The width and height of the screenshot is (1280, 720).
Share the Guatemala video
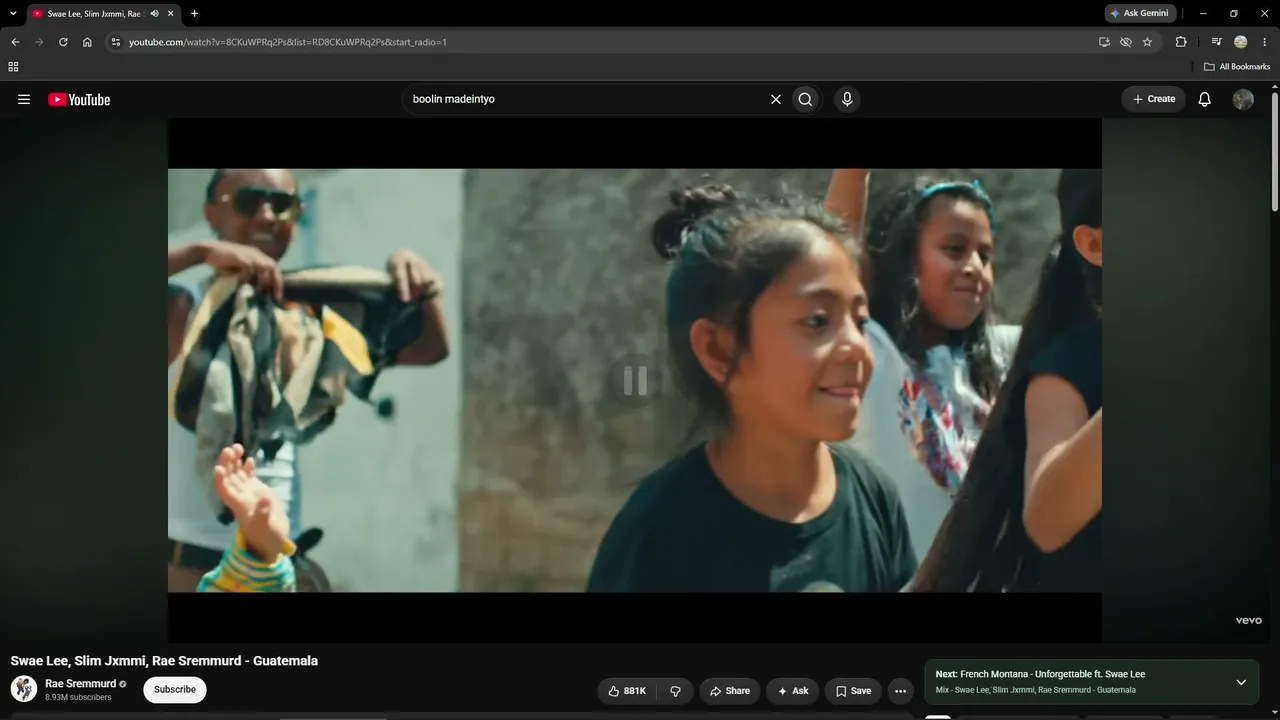pyautogui.click(x=730, y=691)
